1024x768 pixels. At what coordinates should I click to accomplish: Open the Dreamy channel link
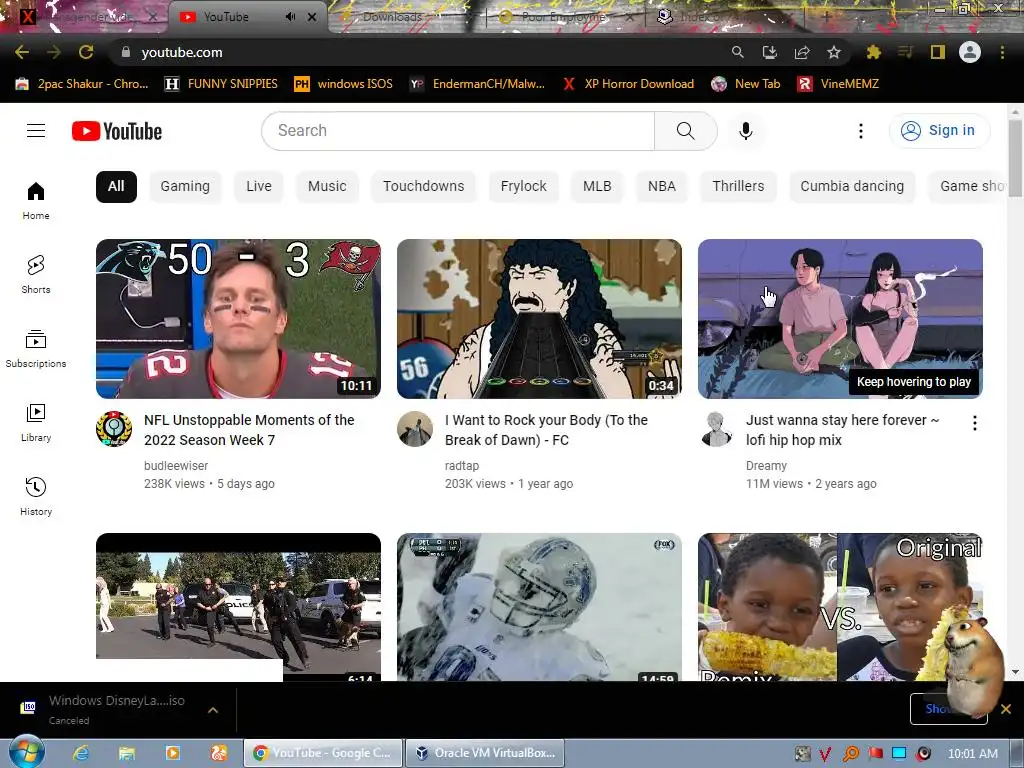click(x=766, y=466)
